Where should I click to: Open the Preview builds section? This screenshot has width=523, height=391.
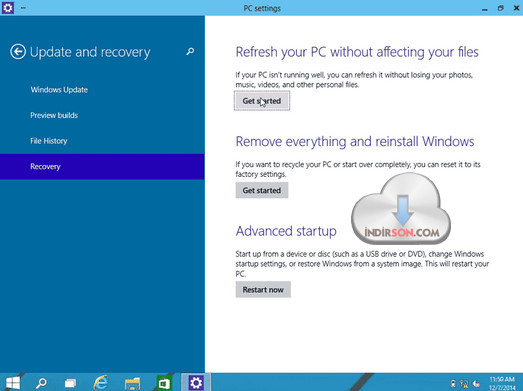[54, 115]
